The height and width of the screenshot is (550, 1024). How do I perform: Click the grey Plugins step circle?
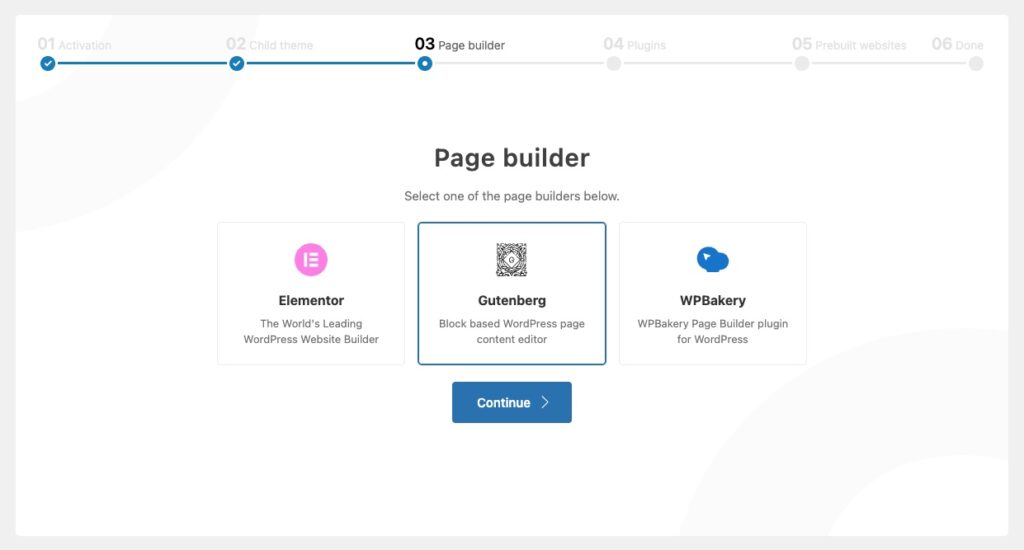pyautogui.click(x=613, y=63)
